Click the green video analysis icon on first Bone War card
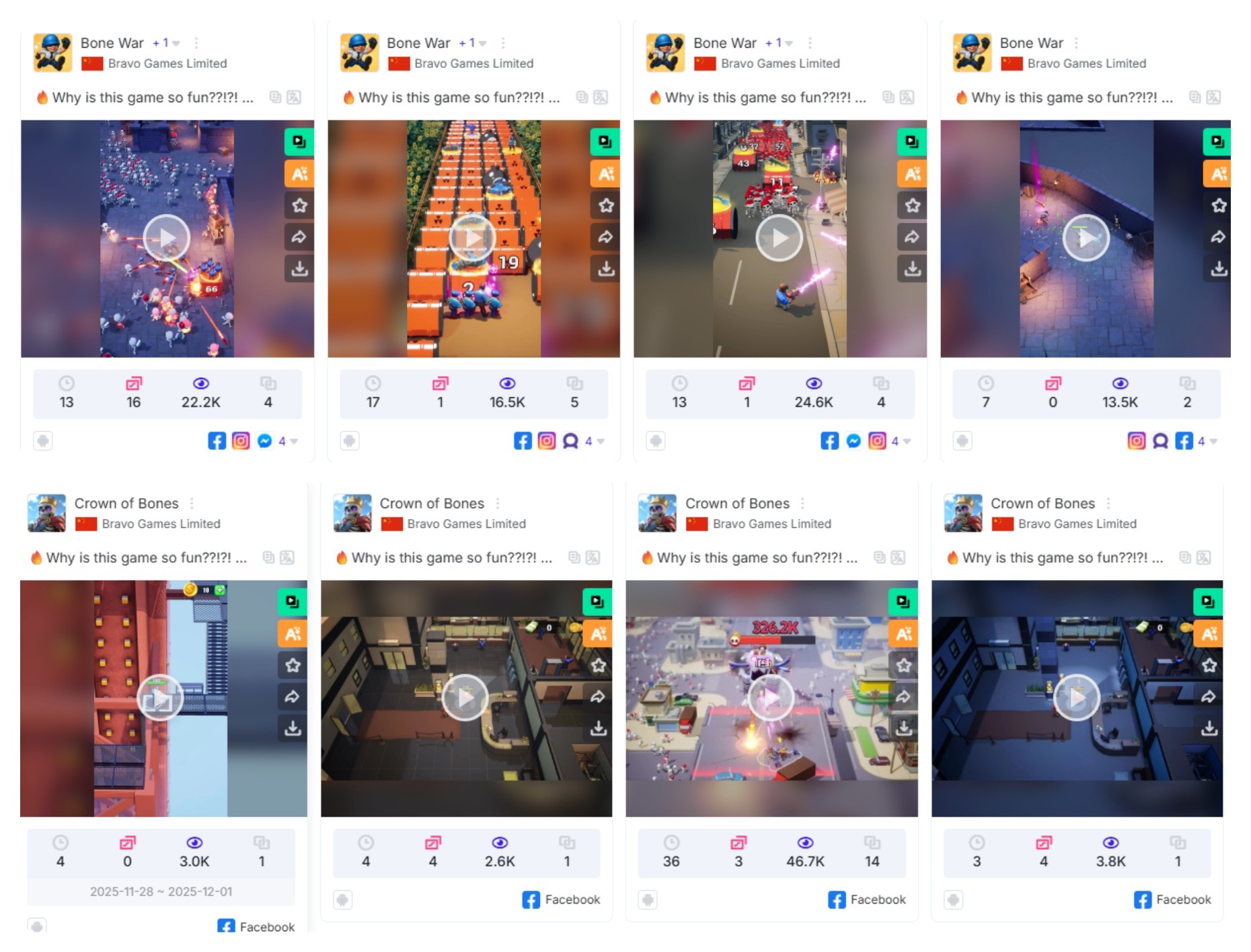 click(299, 142)
